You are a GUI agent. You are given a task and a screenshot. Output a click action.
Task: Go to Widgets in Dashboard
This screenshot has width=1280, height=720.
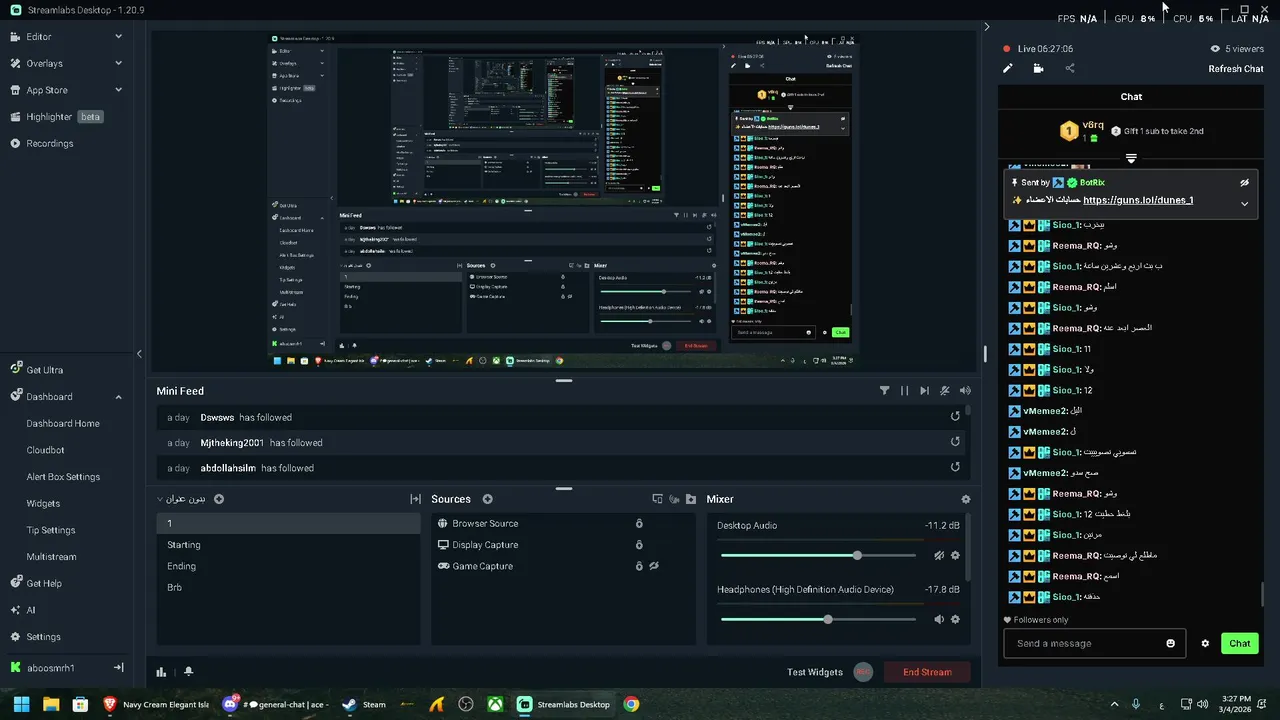click(x=43, y=503)
